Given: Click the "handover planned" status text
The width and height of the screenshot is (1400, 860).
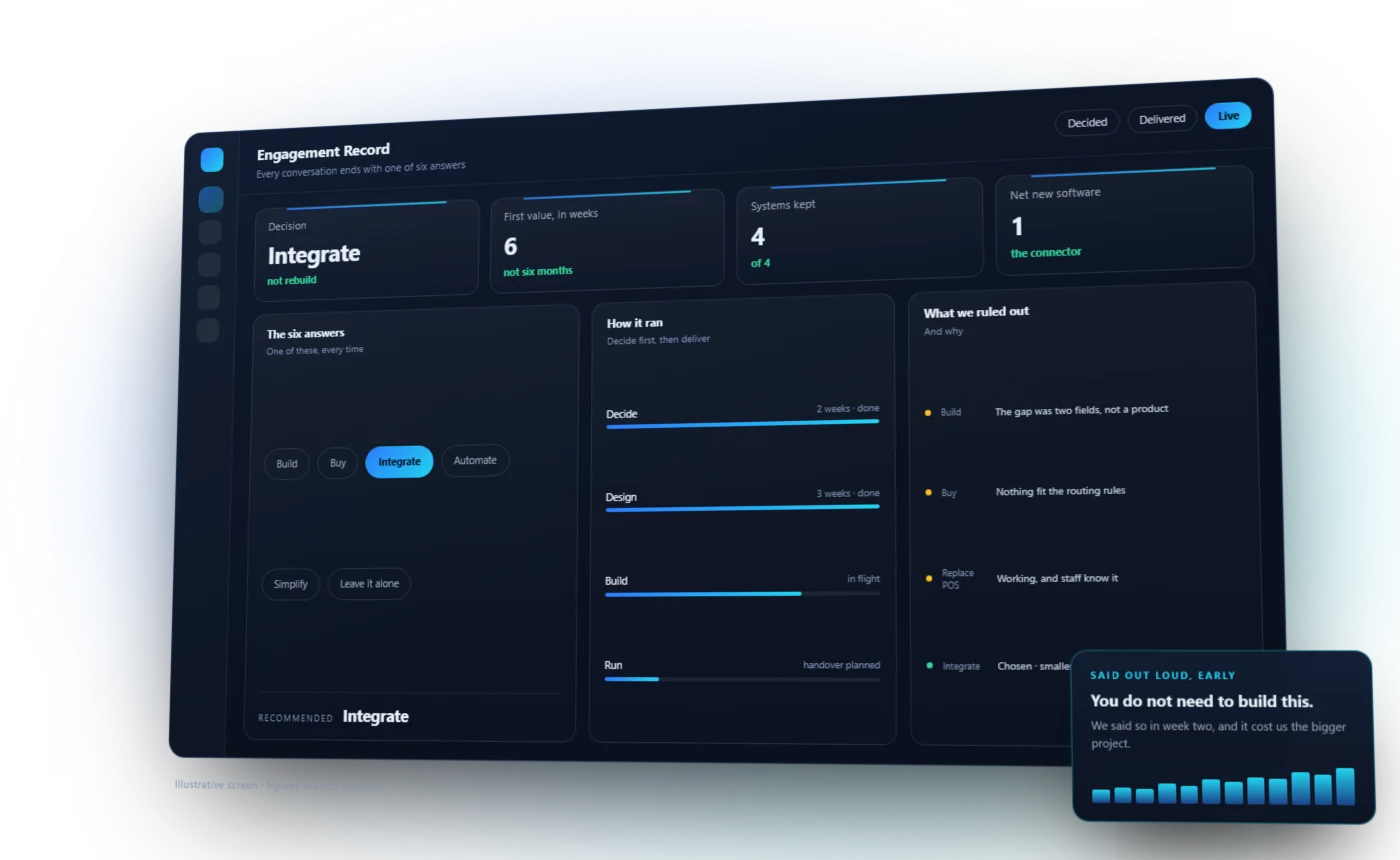Looking at the screenshot, I should 842,665.
